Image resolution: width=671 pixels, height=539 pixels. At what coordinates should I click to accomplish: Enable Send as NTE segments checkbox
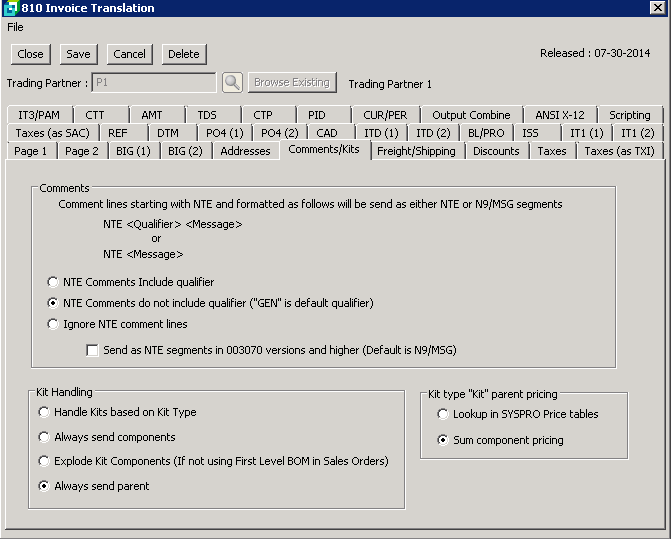tap(93, 350)
